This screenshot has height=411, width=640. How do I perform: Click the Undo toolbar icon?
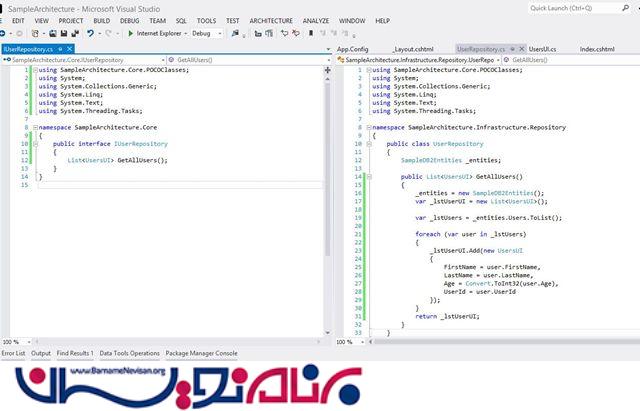coord(90,33)
